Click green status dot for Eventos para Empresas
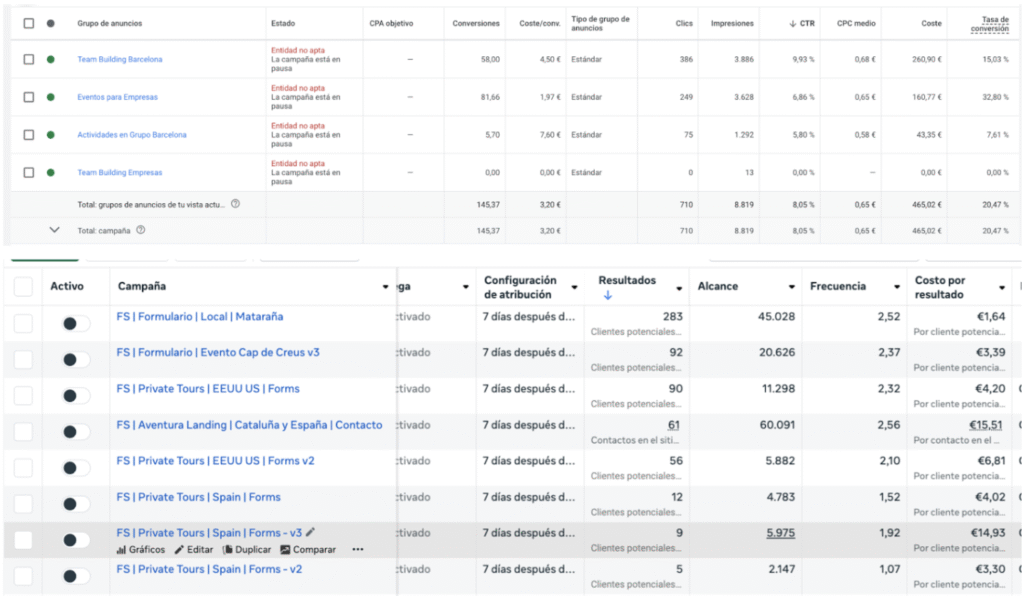1024x596 pixels. click(x=51, y=97)
